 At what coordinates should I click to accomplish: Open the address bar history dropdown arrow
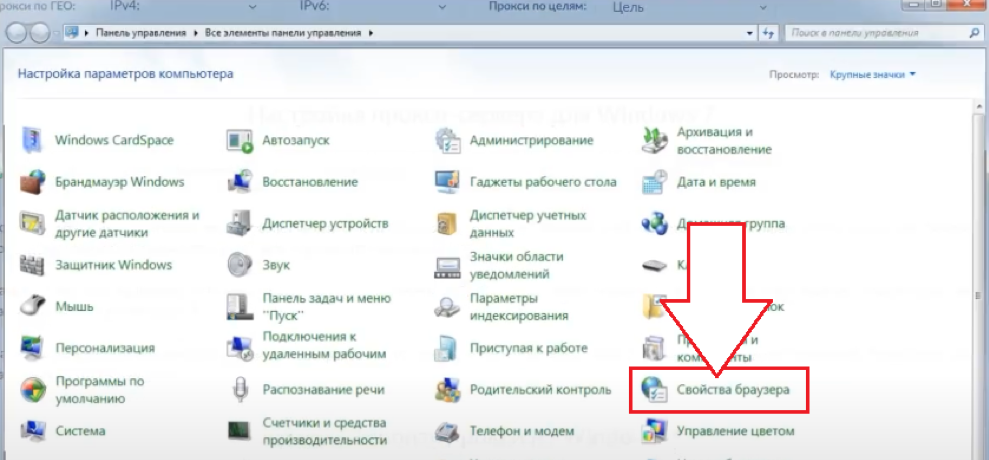749,33
